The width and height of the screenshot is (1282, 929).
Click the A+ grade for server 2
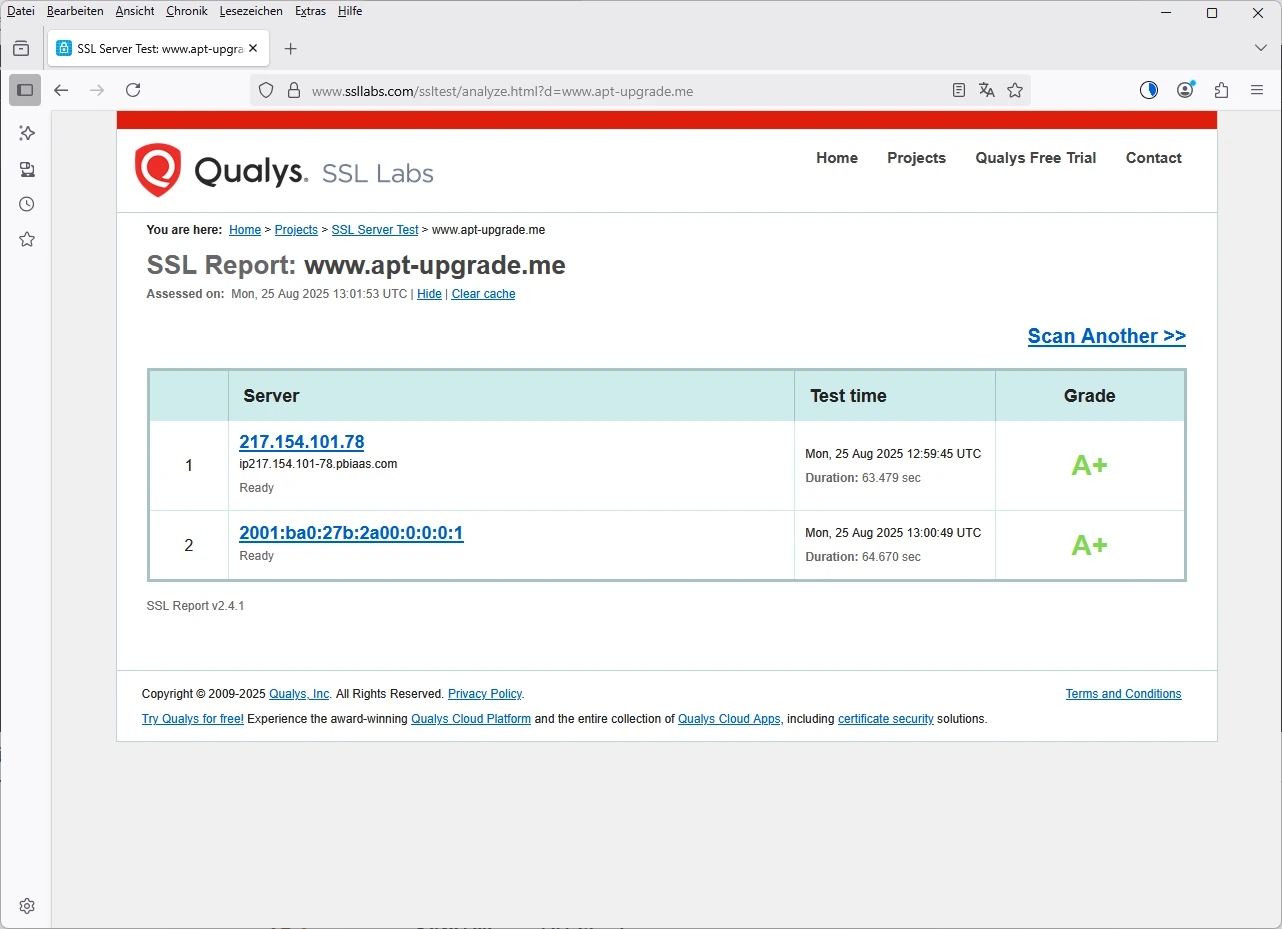[x=1089, y=545]
